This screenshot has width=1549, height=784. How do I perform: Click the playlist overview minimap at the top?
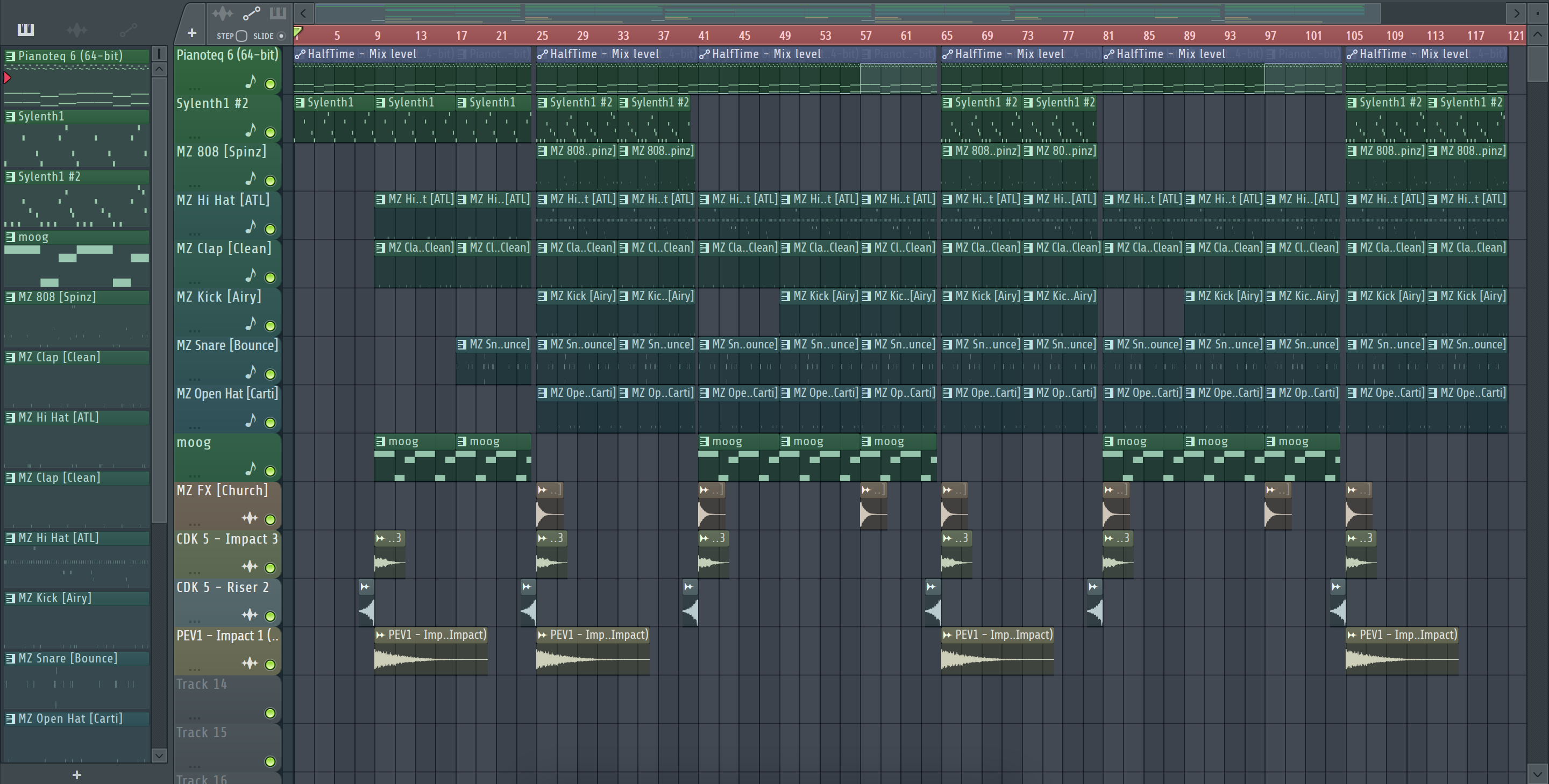(x=848, y=12)
